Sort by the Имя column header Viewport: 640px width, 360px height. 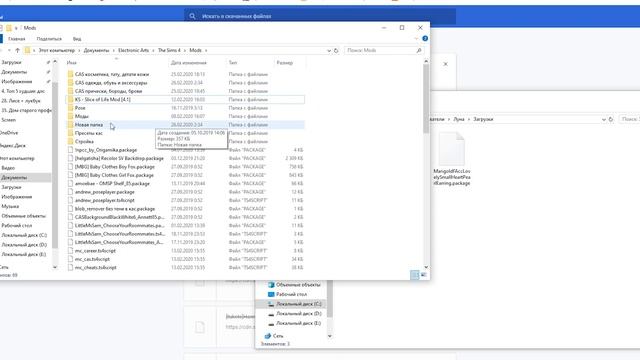(71, 63)
